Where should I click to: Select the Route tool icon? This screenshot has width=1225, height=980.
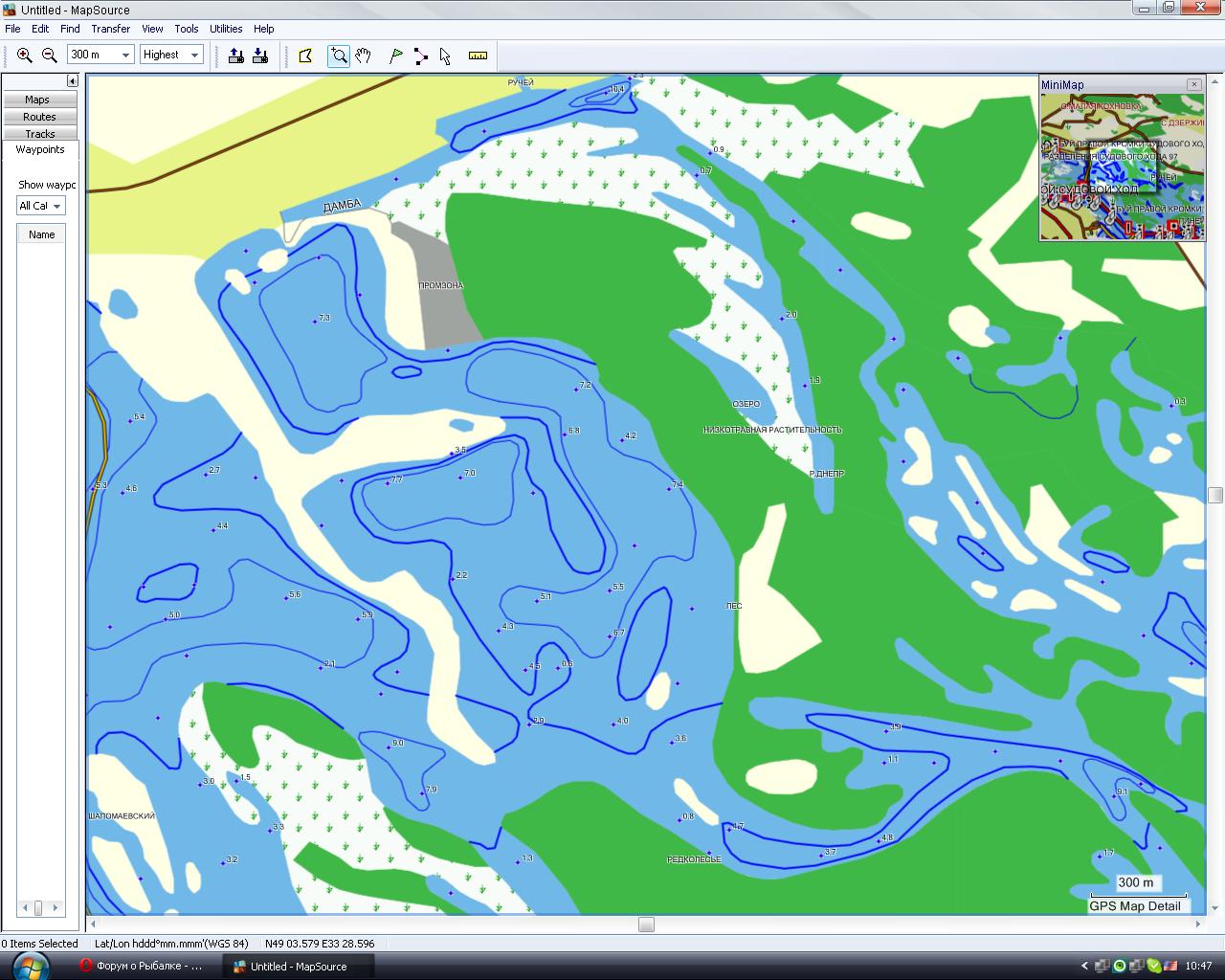[x=421, y=56]
